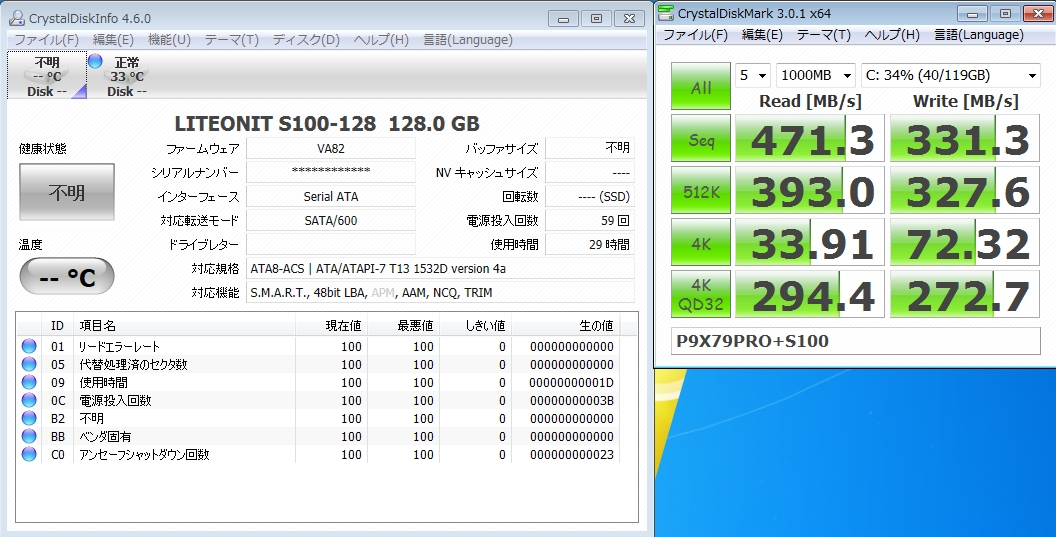This screenshot has height=537, width=1056.
Task: Open ヘルプ(H) menu in CrystalDiskInfo
Action: click(381, 40)
